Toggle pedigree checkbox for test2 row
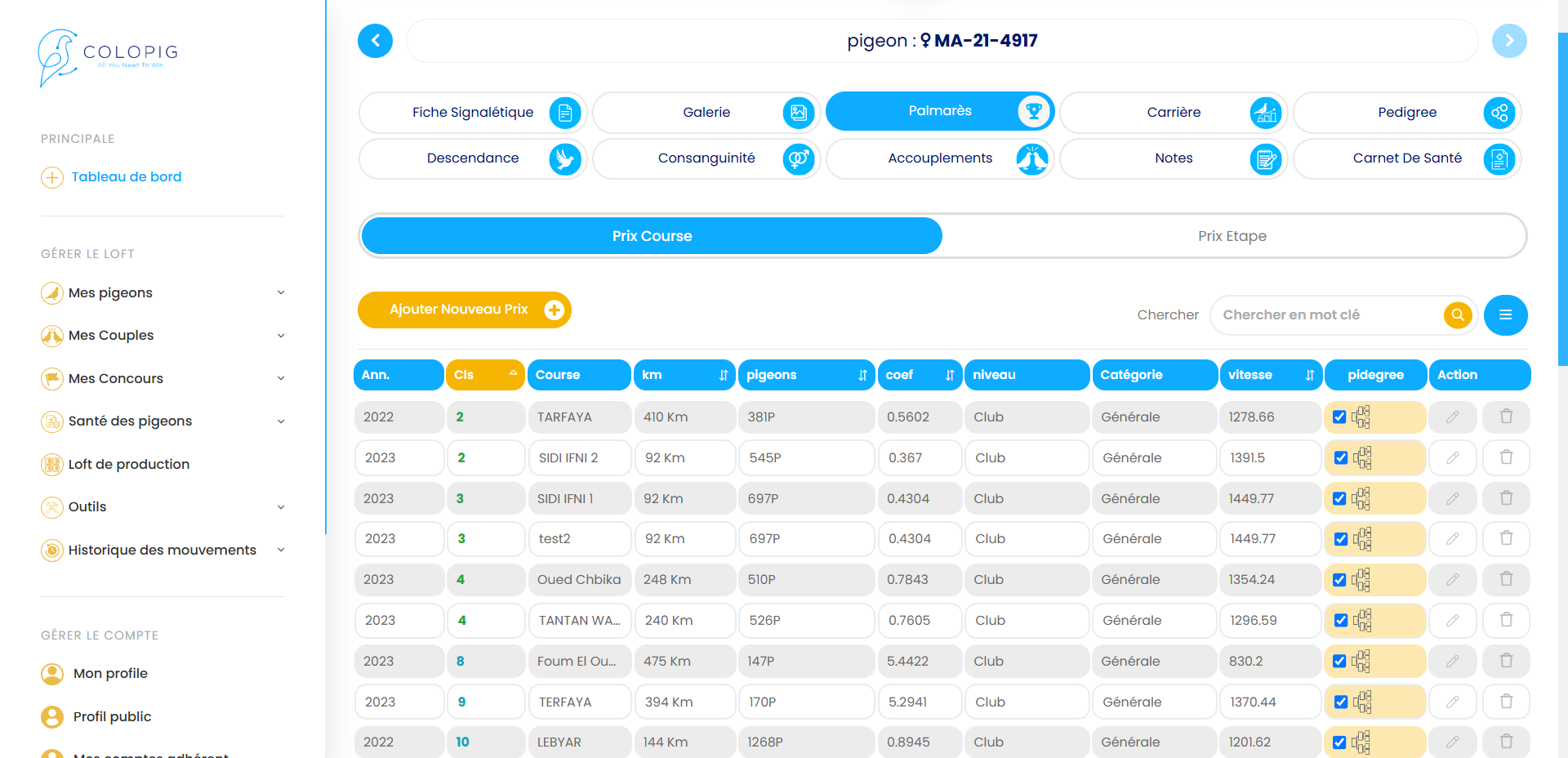Screen dimensions: 1568x758 (x=1340, y=539)
